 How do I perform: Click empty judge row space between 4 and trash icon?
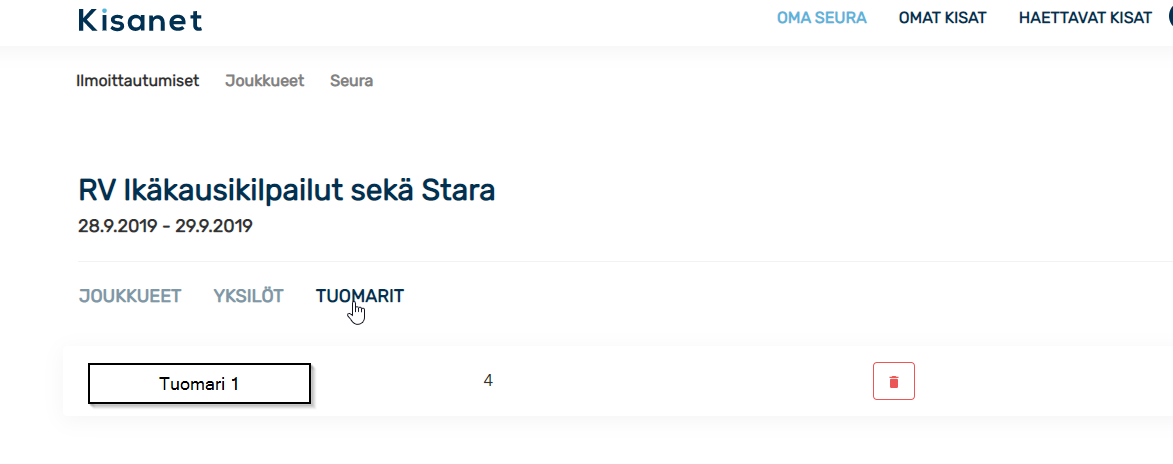pos(681,382)
